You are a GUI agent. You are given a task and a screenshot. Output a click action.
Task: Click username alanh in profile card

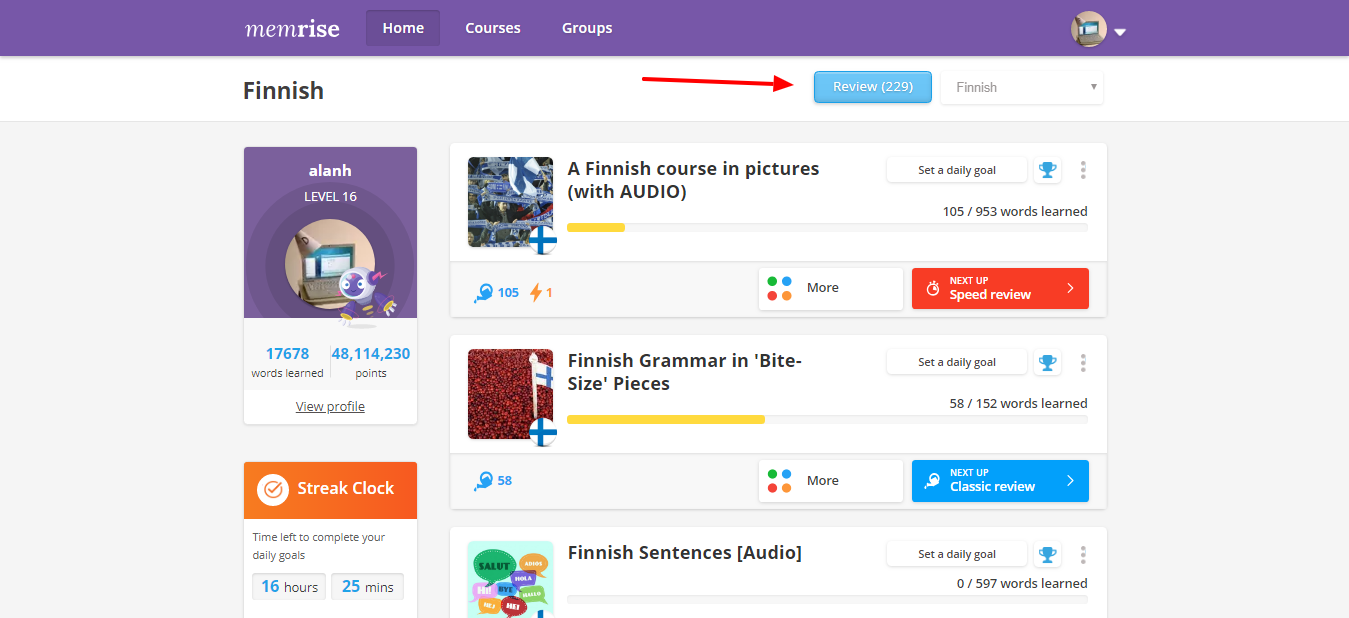pos(330,171)
